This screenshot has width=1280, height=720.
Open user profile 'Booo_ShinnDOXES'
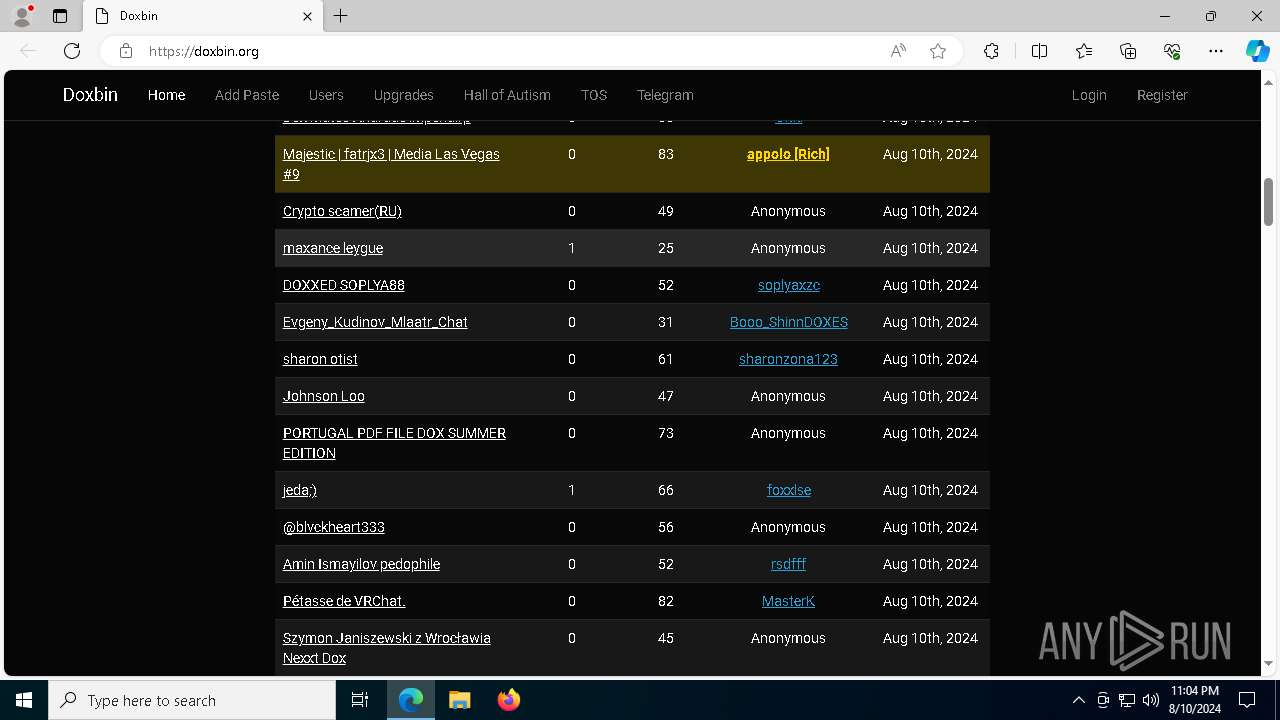click(x=789, y=322)
